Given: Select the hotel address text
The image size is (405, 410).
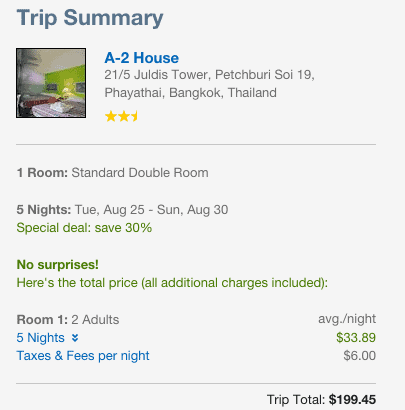Looking at the screenshot, I should (x=209, y=84).
